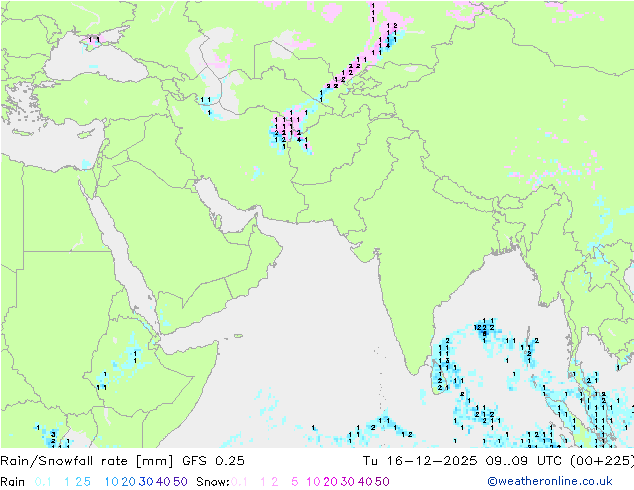Click the ©weatheronline.co.uk link
The height and width of the screenshot is (490, 634).
pyautogui.click(x=550, y=482)
